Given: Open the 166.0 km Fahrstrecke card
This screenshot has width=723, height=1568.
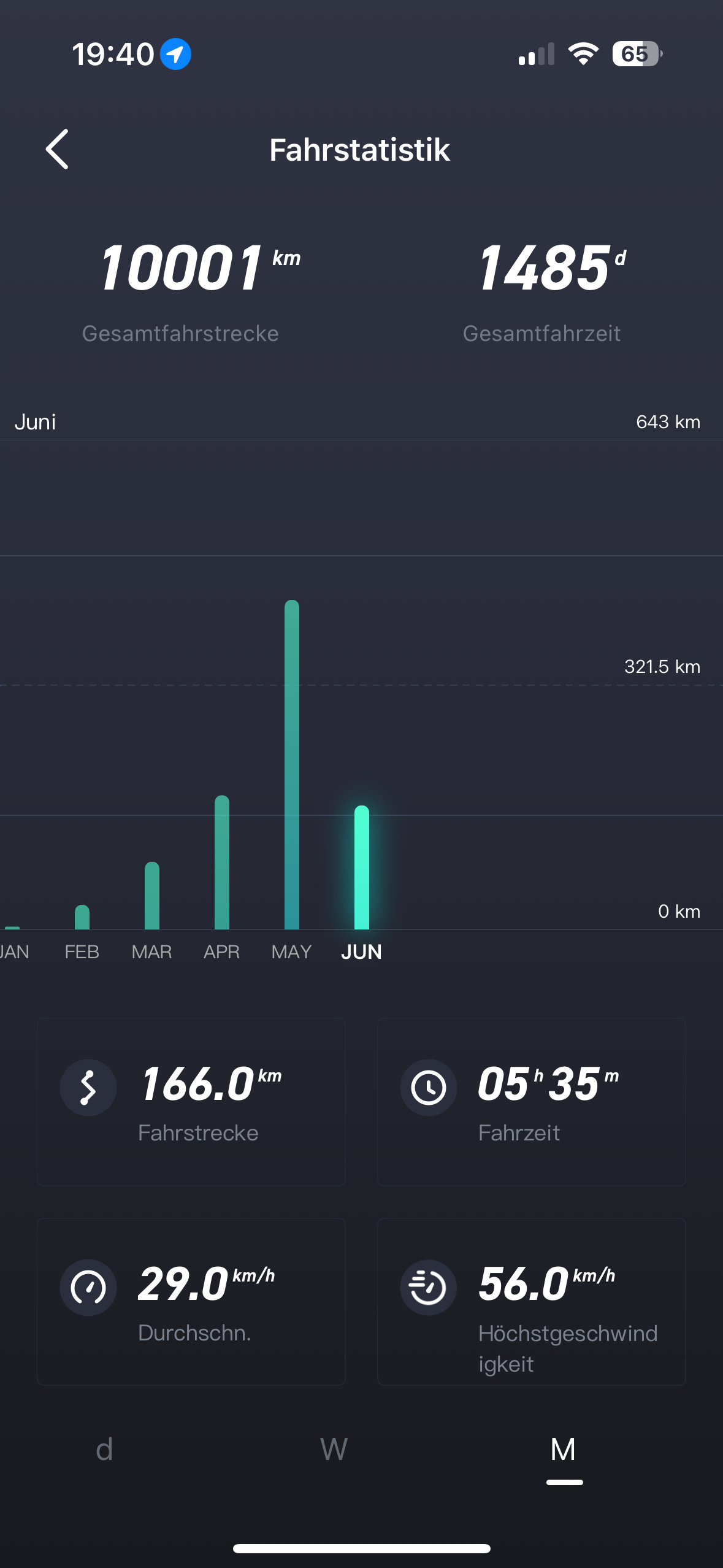Looking at the screenshot, I should click(191, 1102).
